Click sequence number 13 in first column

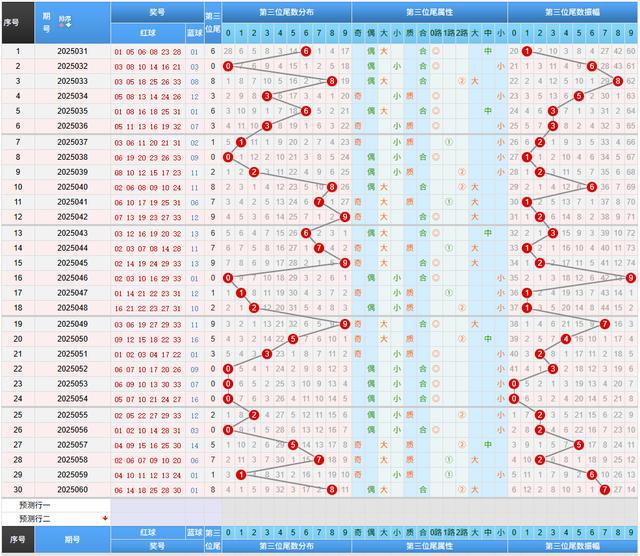pos(18,233)
